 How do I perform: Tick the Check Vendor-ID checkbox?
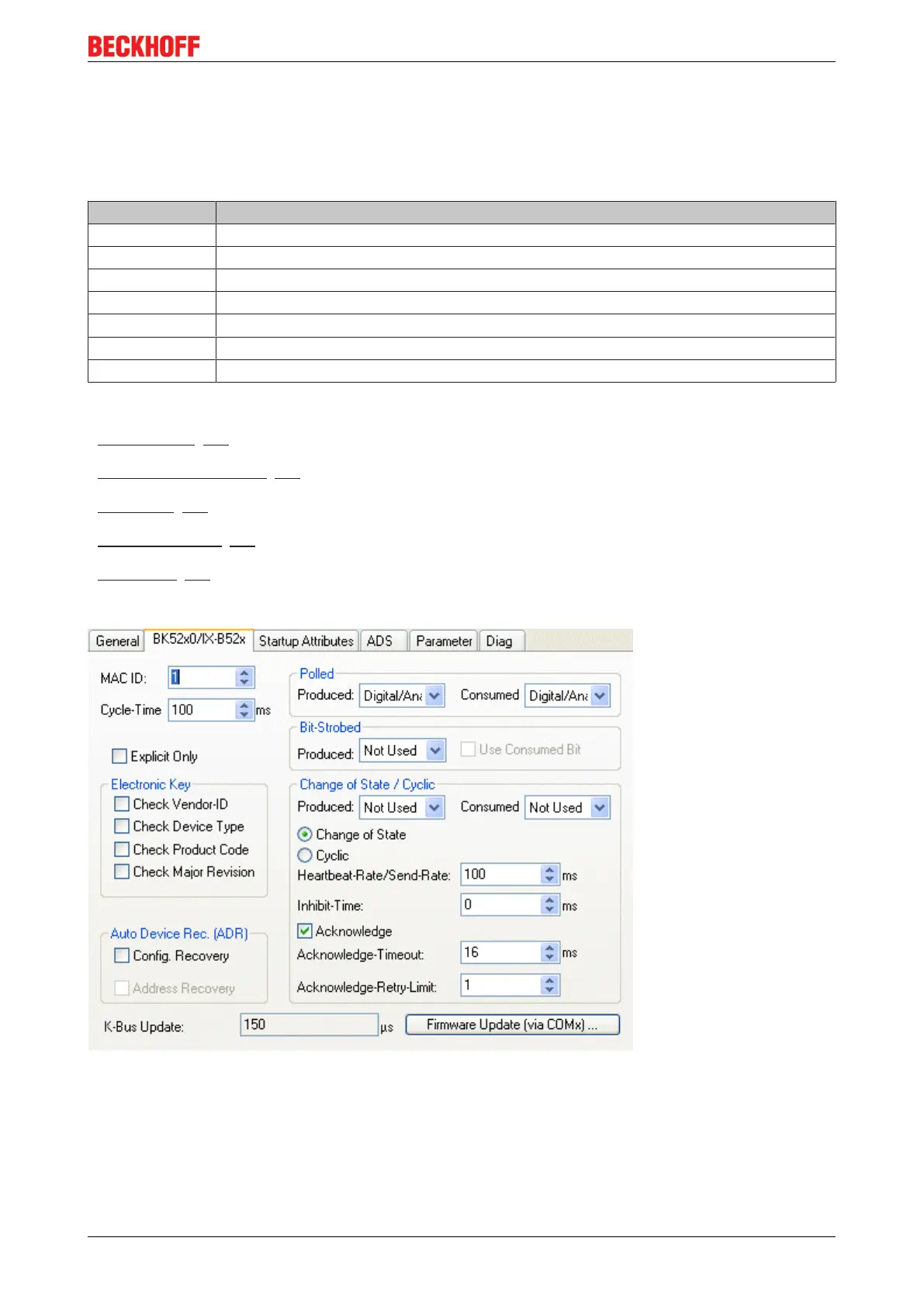pos(122,804)
